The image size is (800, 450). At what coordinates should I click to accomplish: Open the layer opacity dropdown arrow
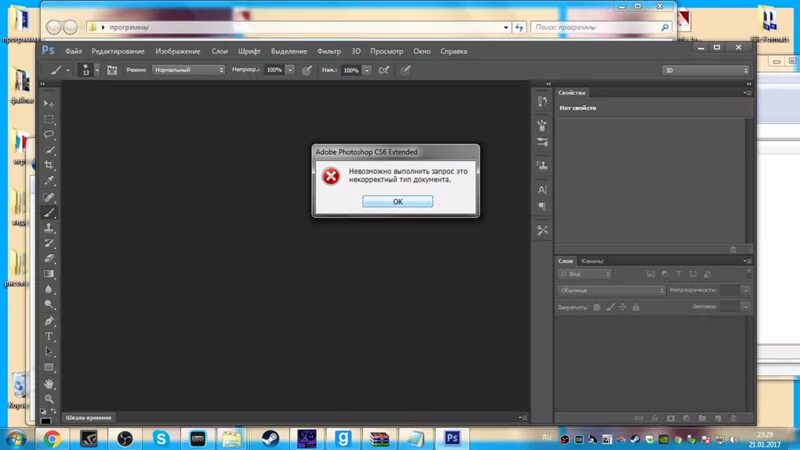click(x=746, y=290)
